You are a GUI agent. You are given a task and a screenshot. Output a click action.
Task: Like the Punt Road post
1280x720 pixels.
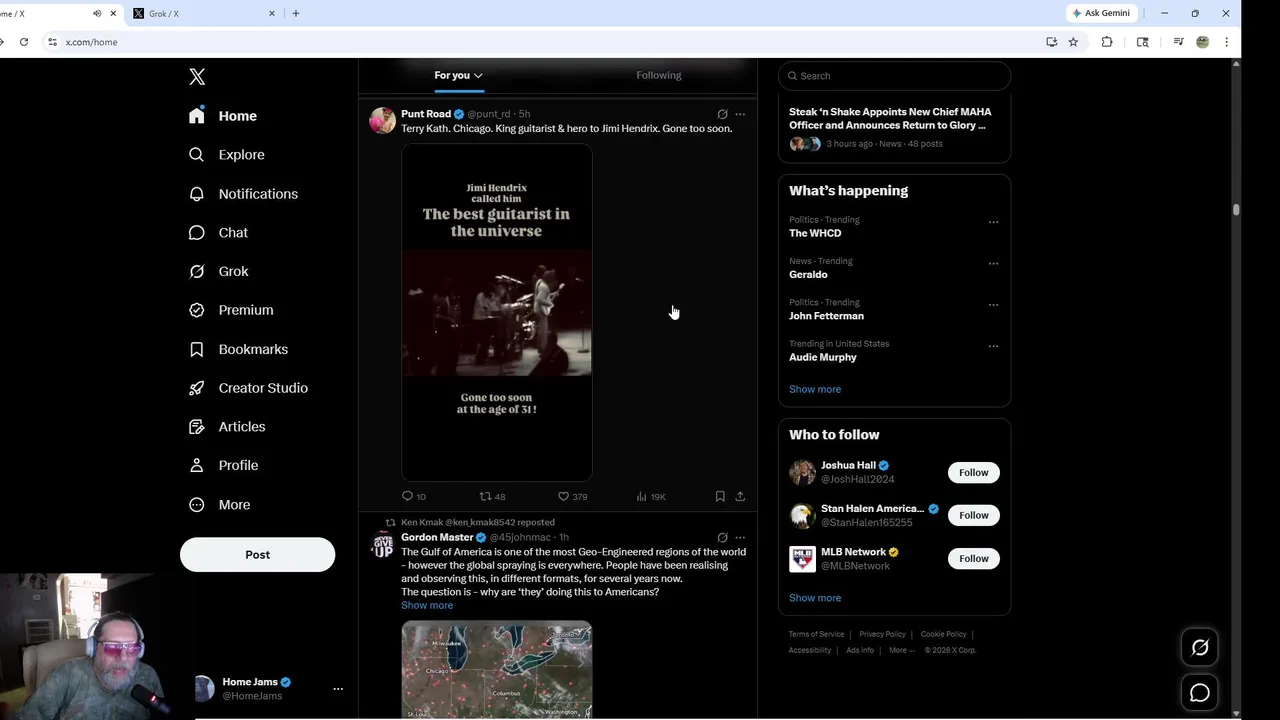563,496
